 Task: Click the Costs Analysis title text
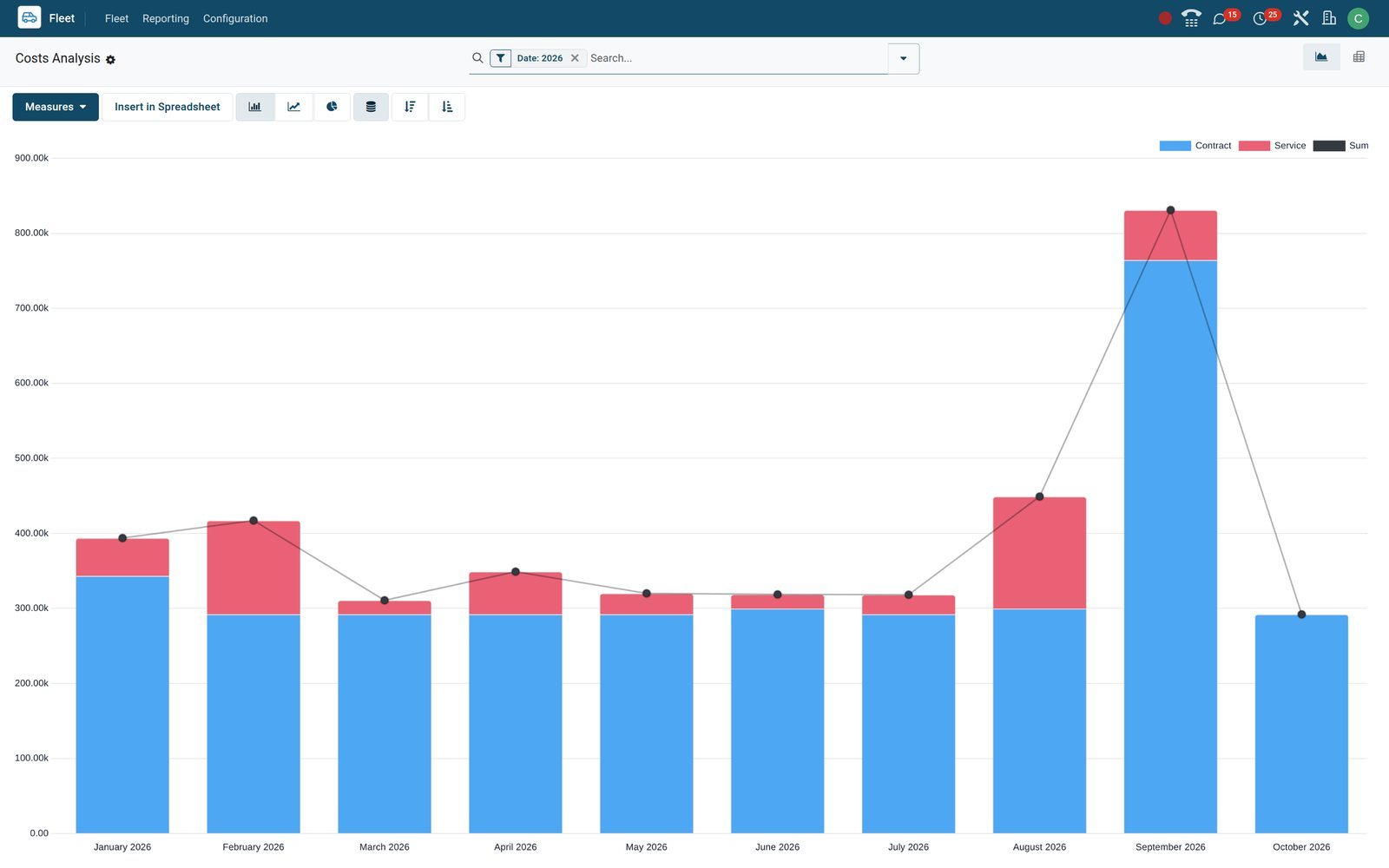(x=58, y=58)
